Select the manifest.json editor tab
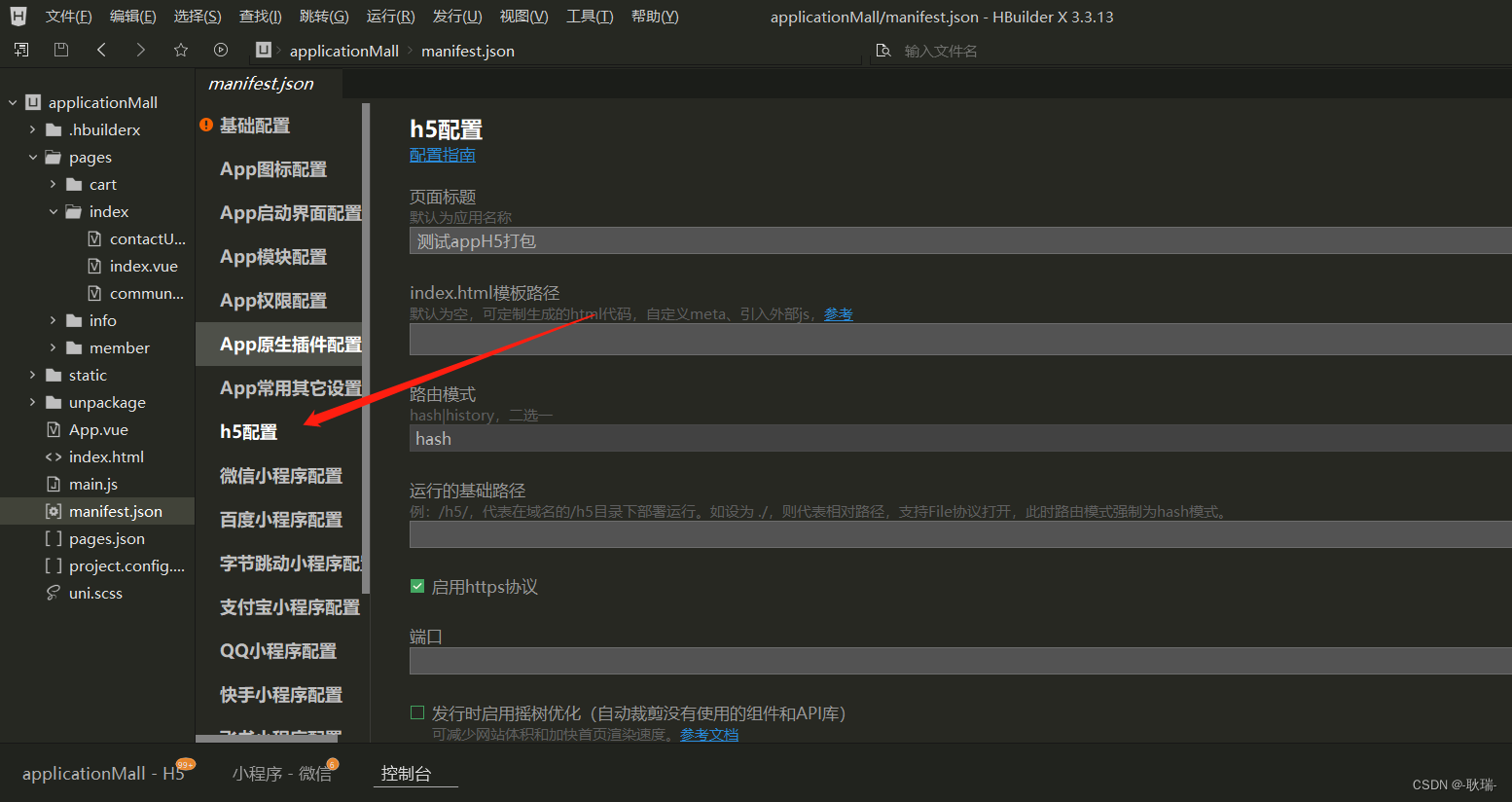1512x802 pixels. pos(261,84)
